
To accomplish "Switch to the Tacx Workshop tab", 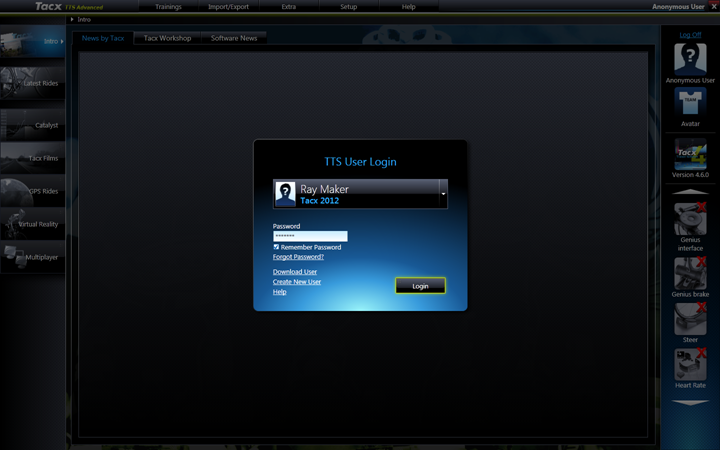I will [167, 38].
